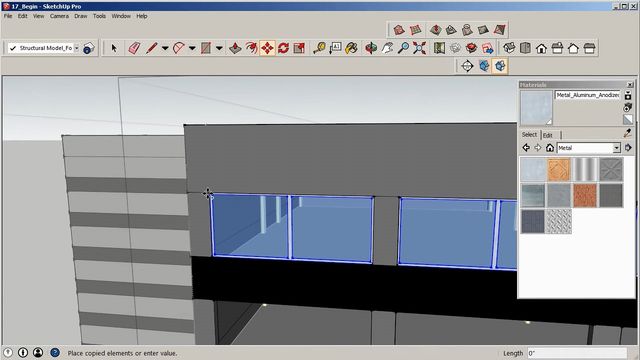Image resolution: width=640 pixels, height=360 pixels.
Task: Switch to the Materials Select tab
Action: [x=529, y=134]
